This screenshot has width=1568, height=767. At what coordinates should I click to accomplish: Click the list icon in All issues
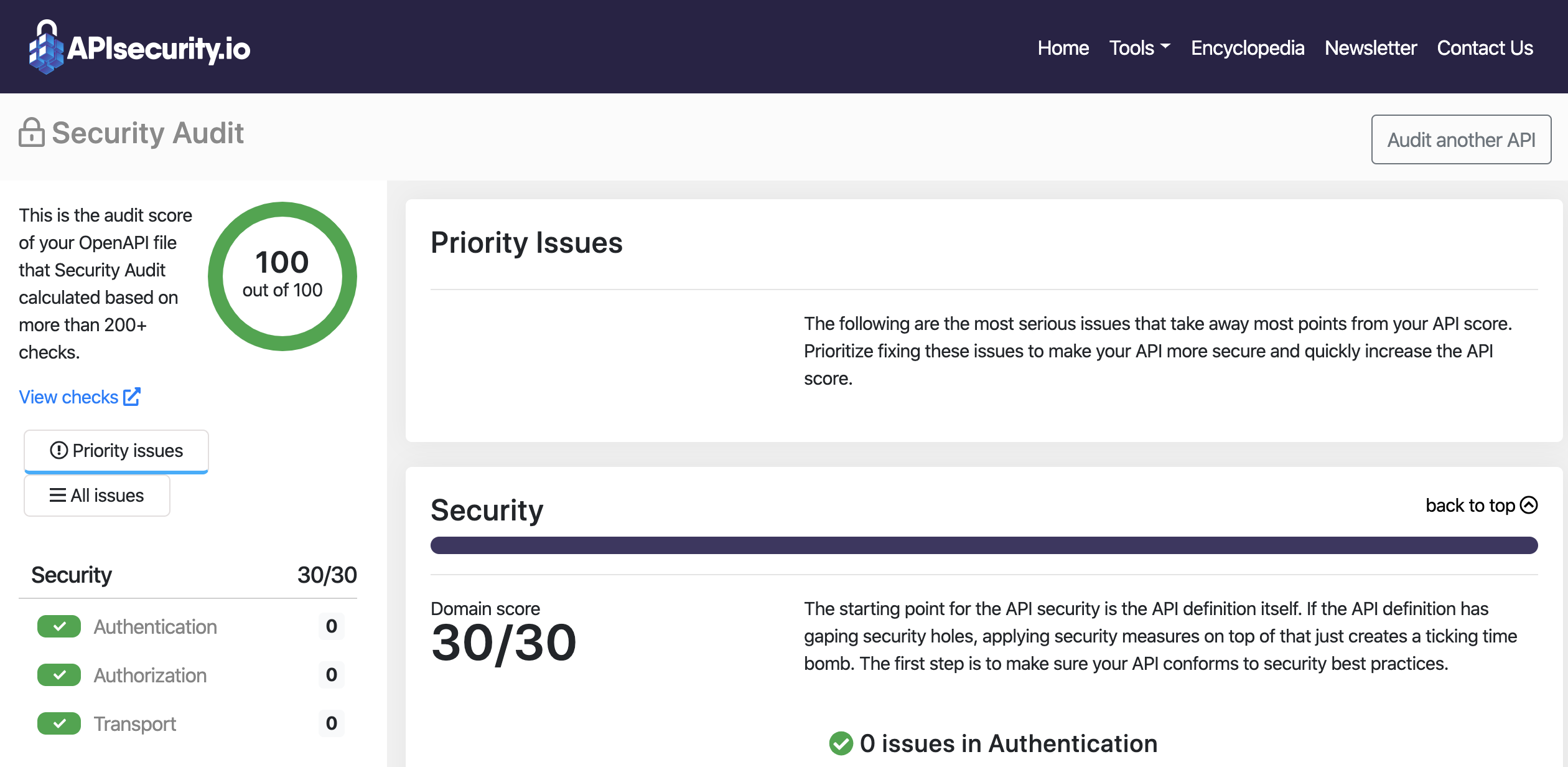click(58, 495)
